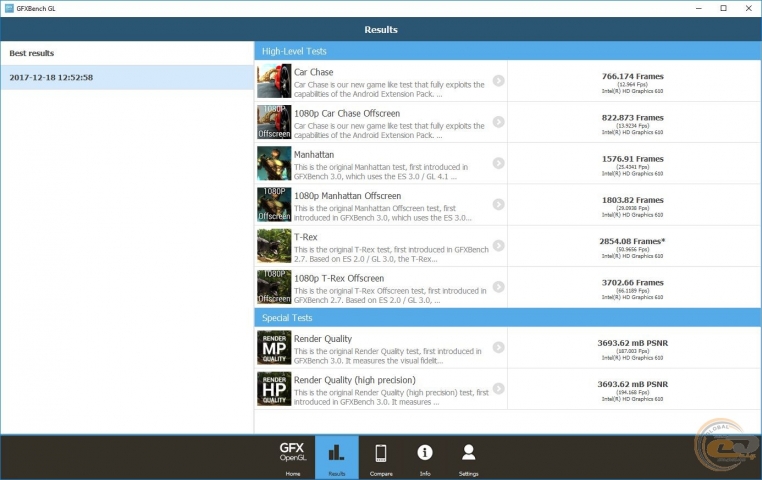Open the Info tab
This screenshot has height=480, width=762.
pyautogui.click(x=425, y=458)
